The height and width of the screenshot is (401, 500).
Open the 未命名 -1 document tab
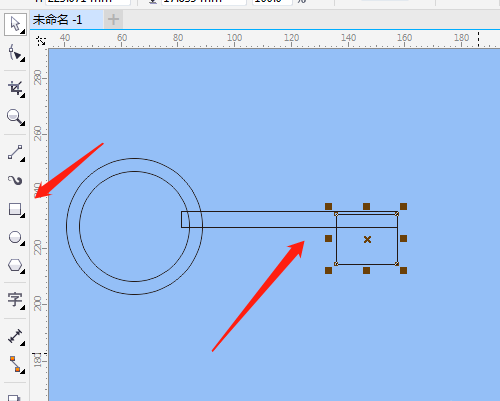tap(67, 20)
